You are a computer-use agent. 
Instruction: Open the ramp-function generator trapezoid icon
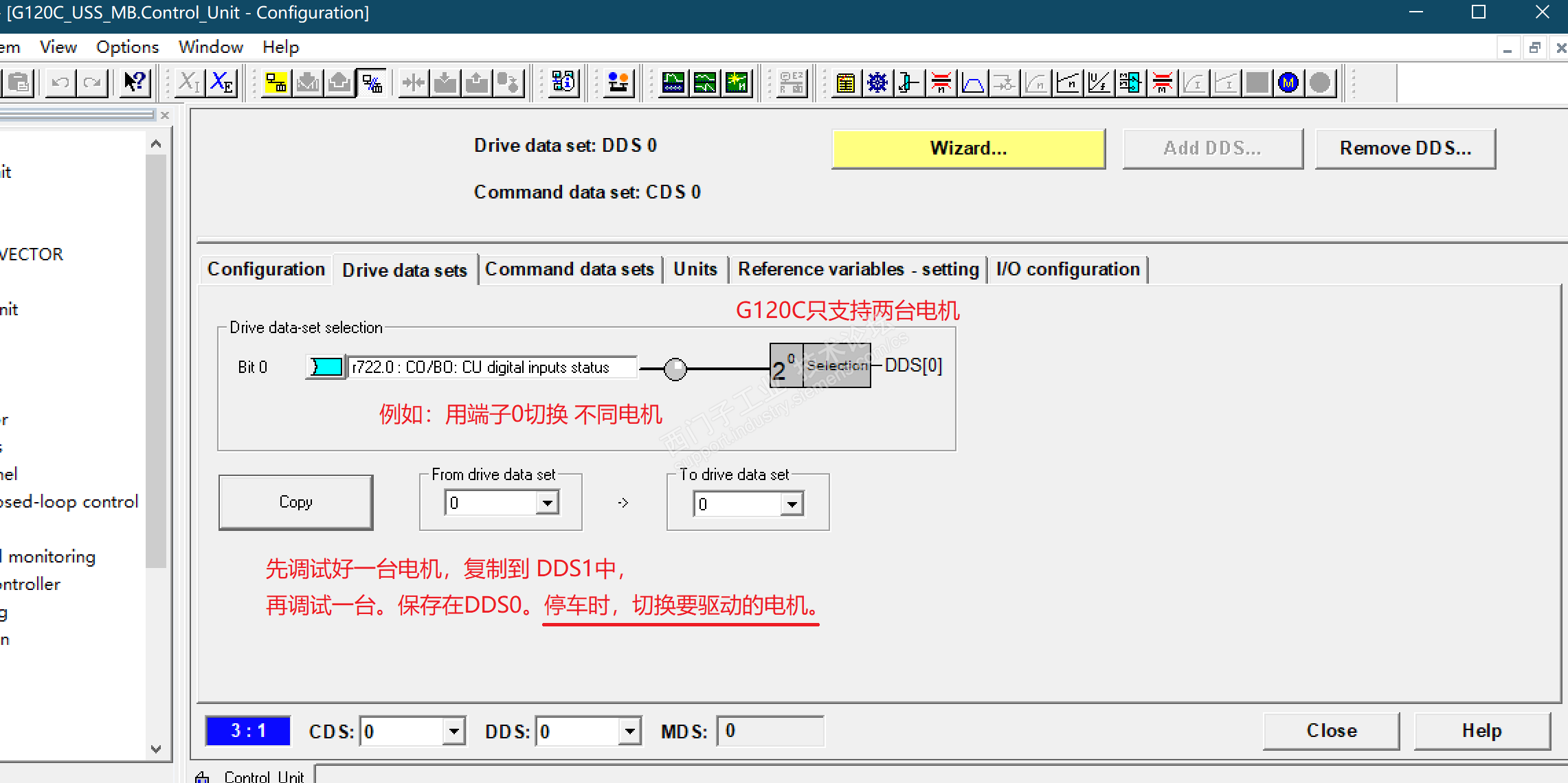[x=972, y=83]
